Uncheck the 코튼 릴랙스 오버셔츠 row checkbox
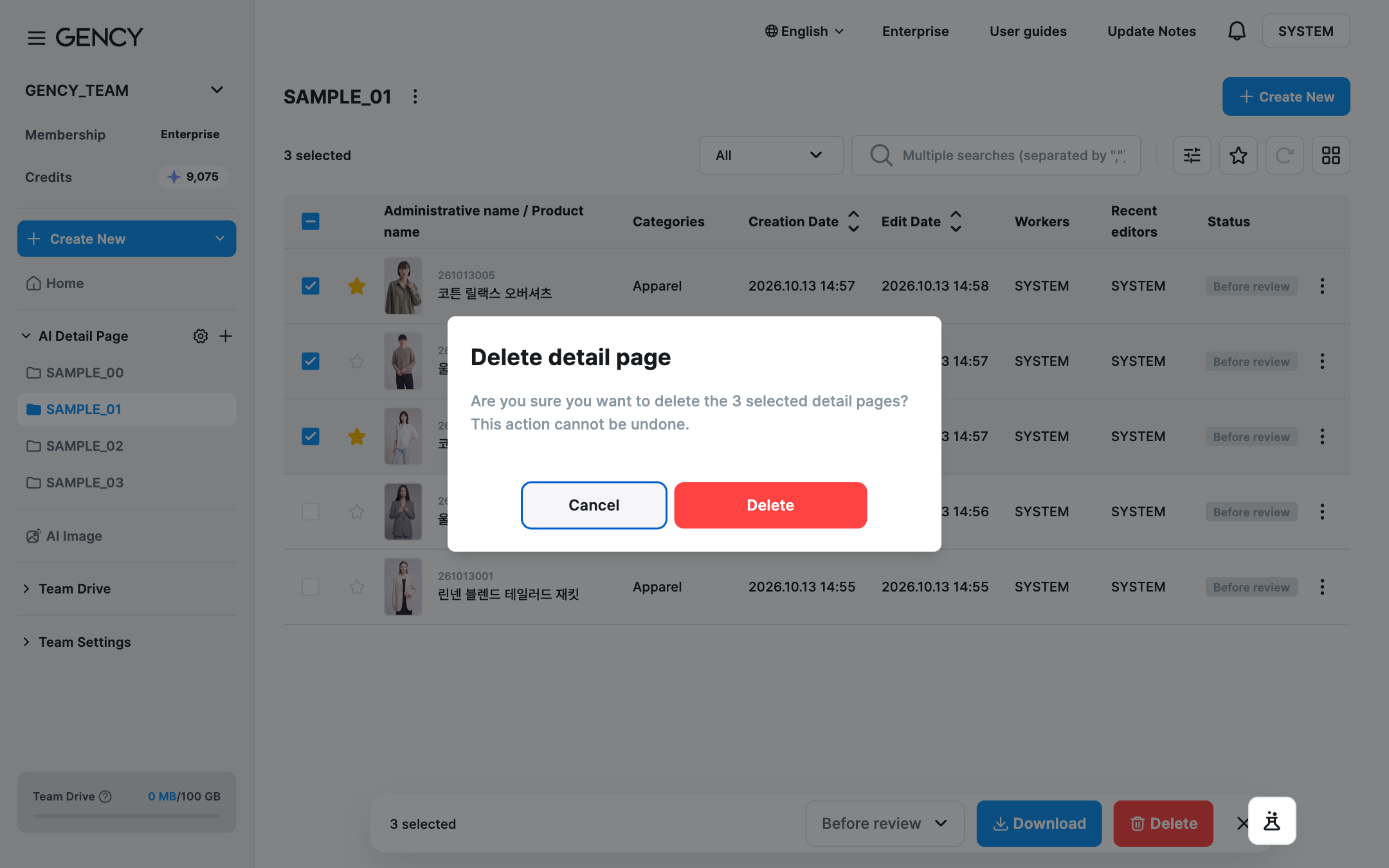This screenshot has height=868, width=1389. [311, 286]
